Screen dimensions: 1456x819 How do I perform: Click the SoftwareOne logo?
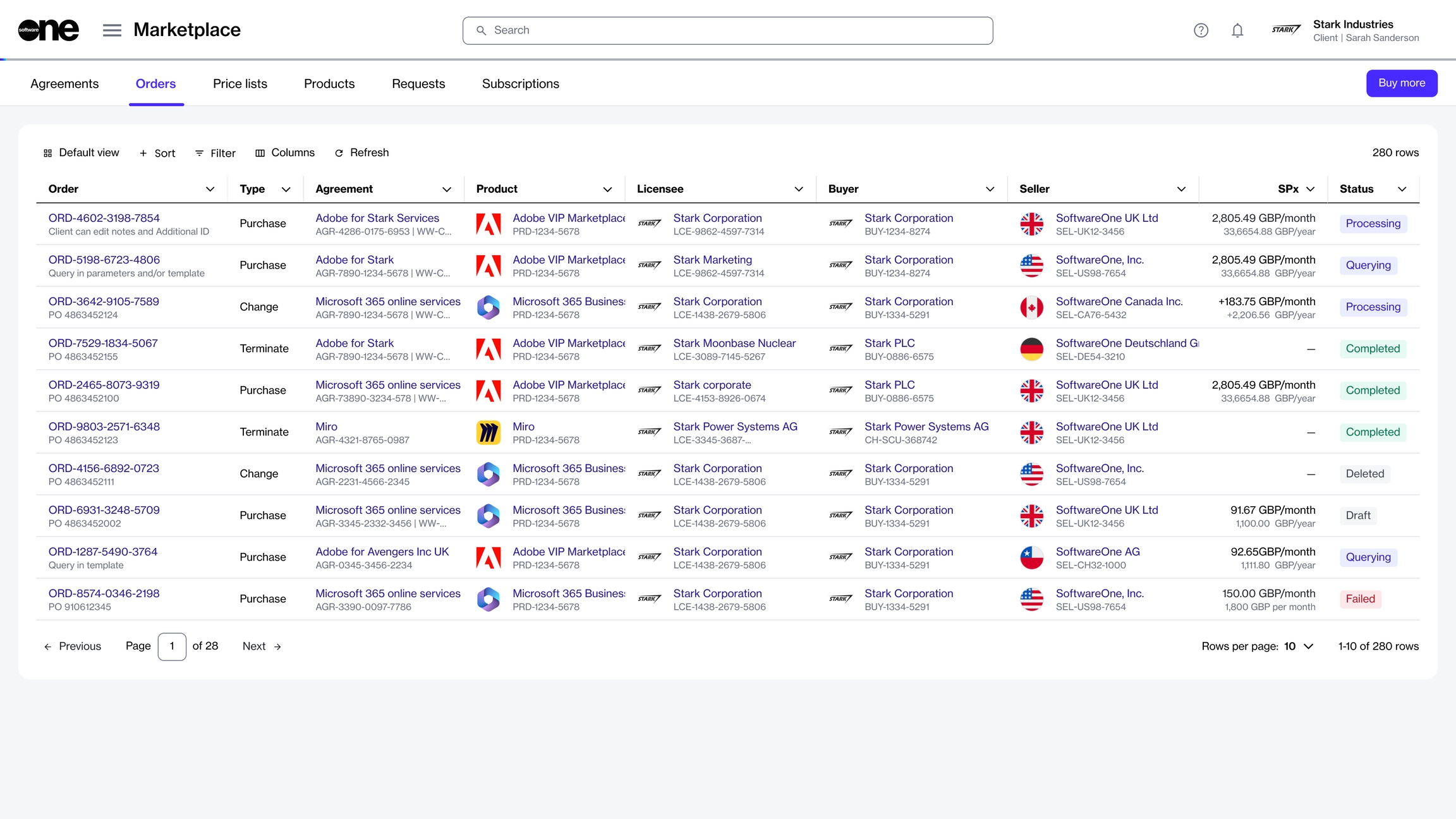tap(48, 30)
